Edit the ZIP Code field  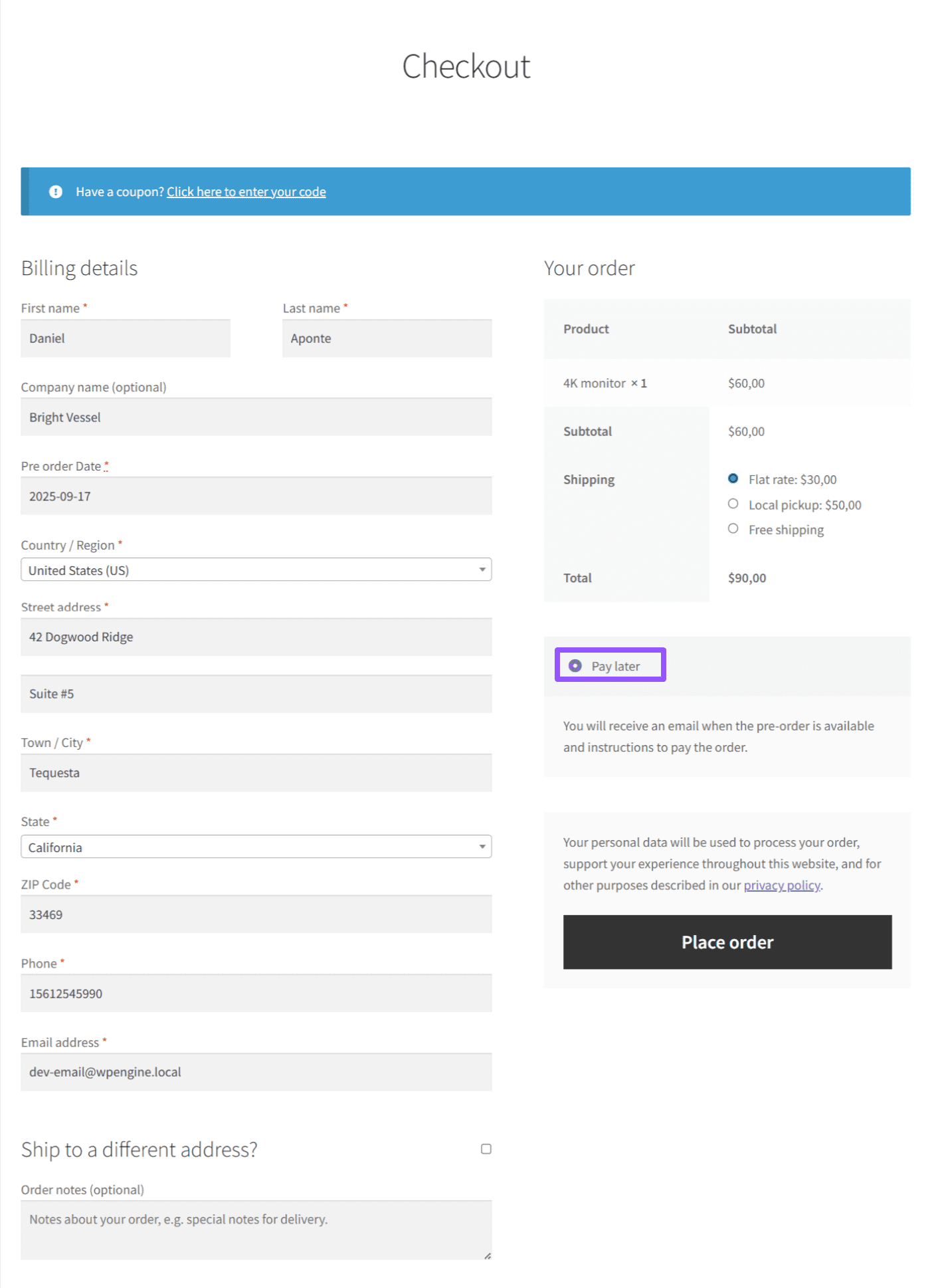click(256, 914)
